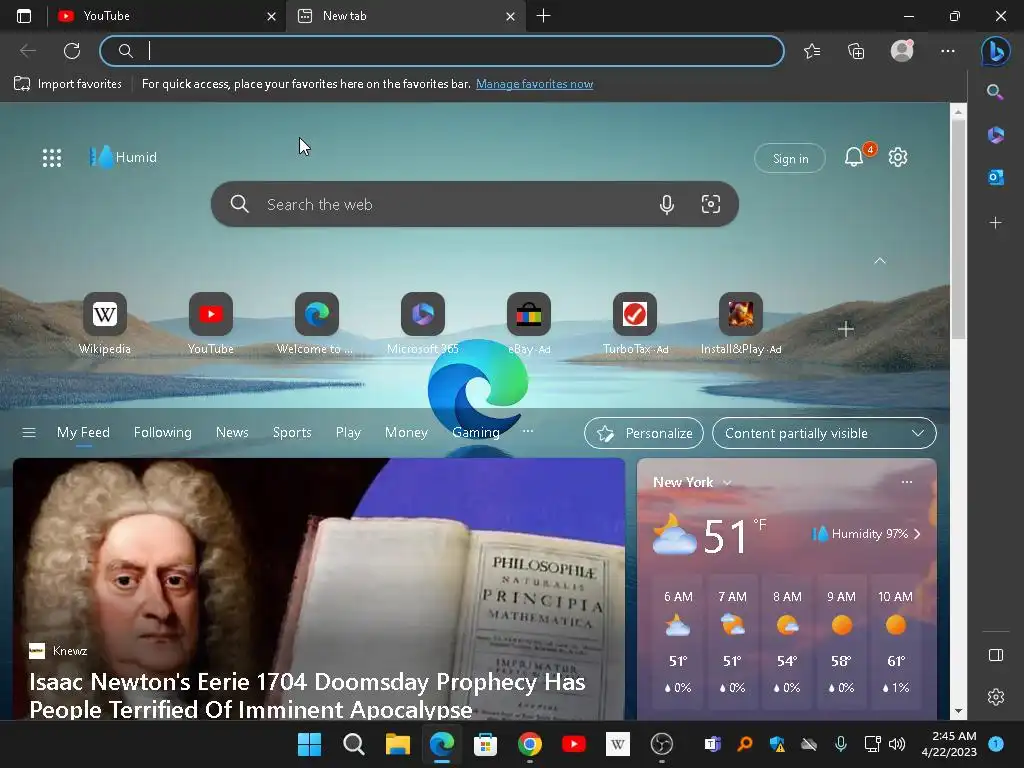The width and height of the screenshot is (1024, 768).
Task: Open Outlook in the sidebar
Action: (x=995, y=177)
